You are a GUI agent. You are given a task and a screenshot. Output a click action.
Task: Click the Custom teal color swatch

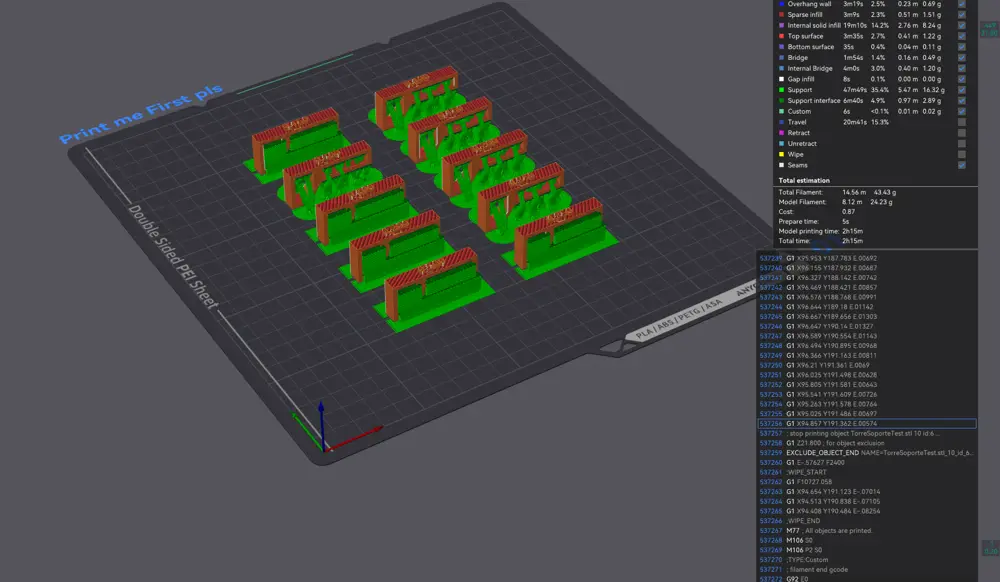point(781,112)
